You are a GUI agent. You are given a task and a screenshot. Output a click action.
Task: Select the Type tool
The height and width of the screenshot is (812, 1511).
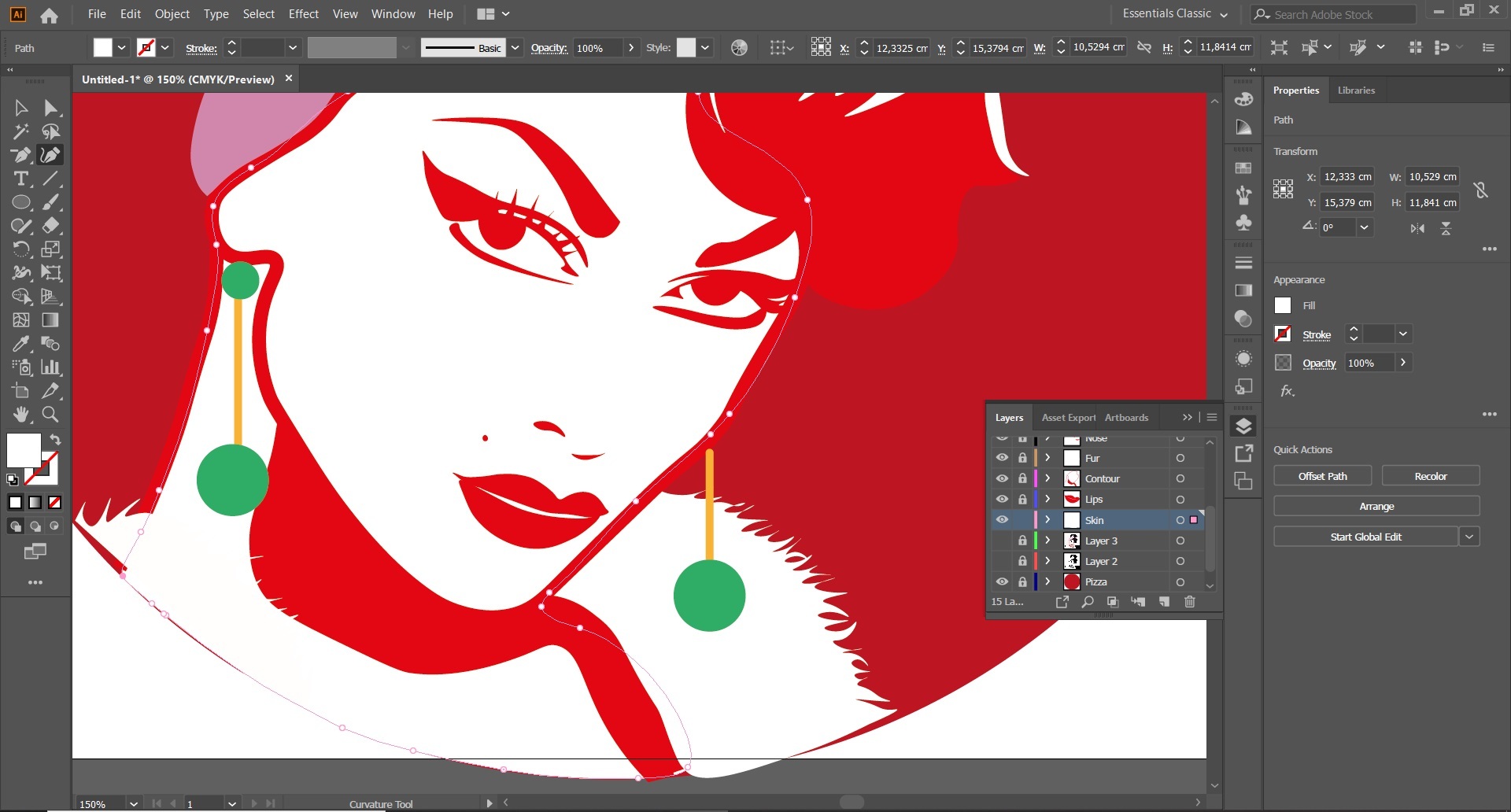click(21, 179)
